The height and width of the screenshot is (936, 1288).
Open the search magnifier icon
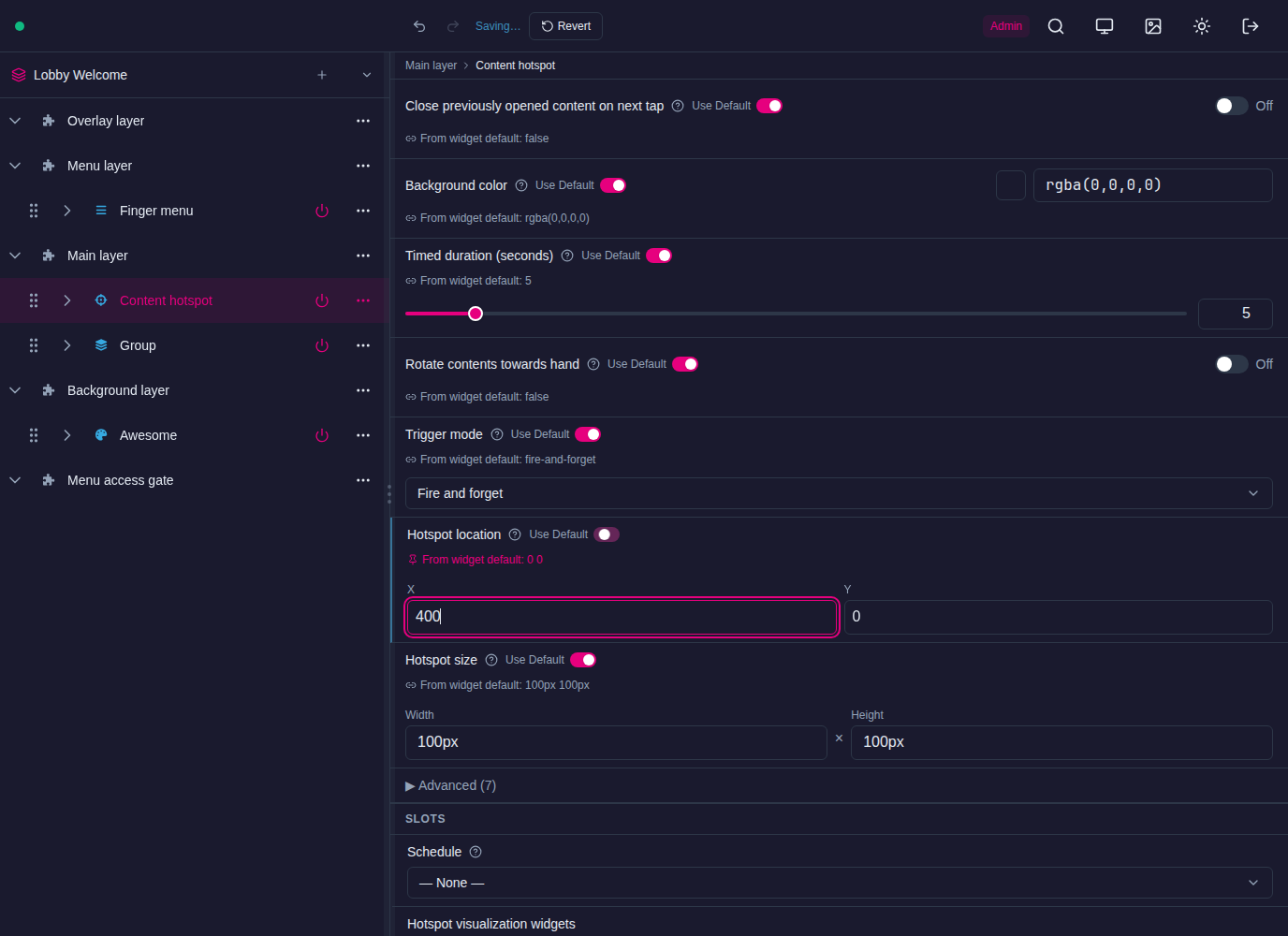coord(1056,26)
